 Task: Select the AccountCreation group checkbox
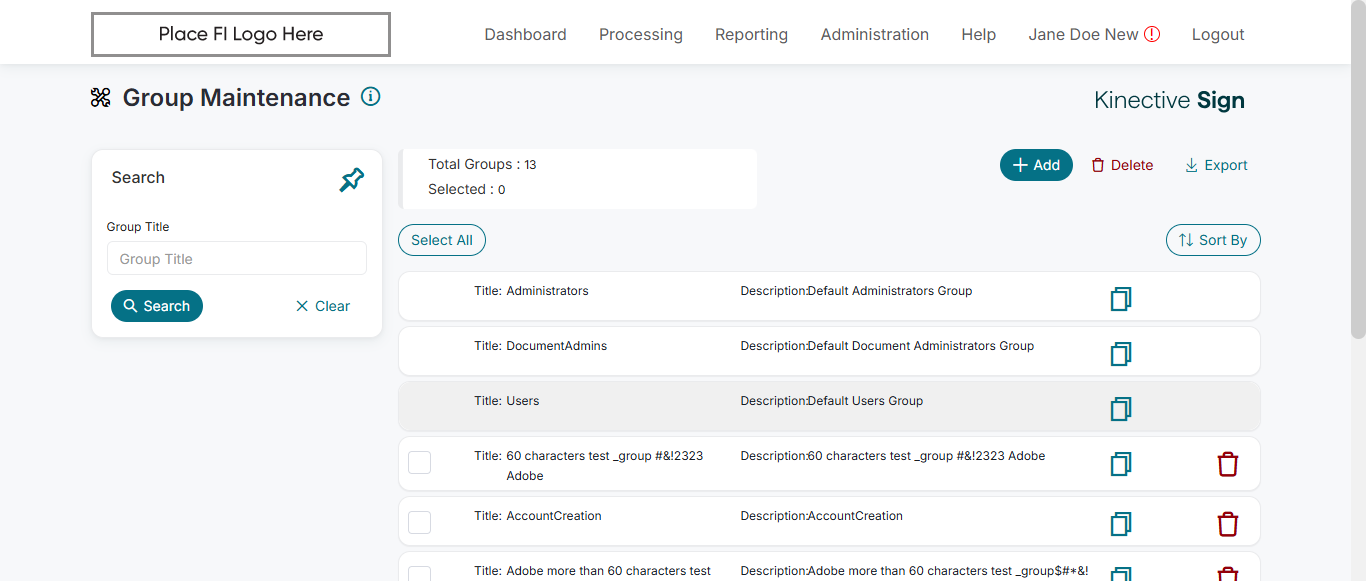pyautogui.click(x=420, y=522)
